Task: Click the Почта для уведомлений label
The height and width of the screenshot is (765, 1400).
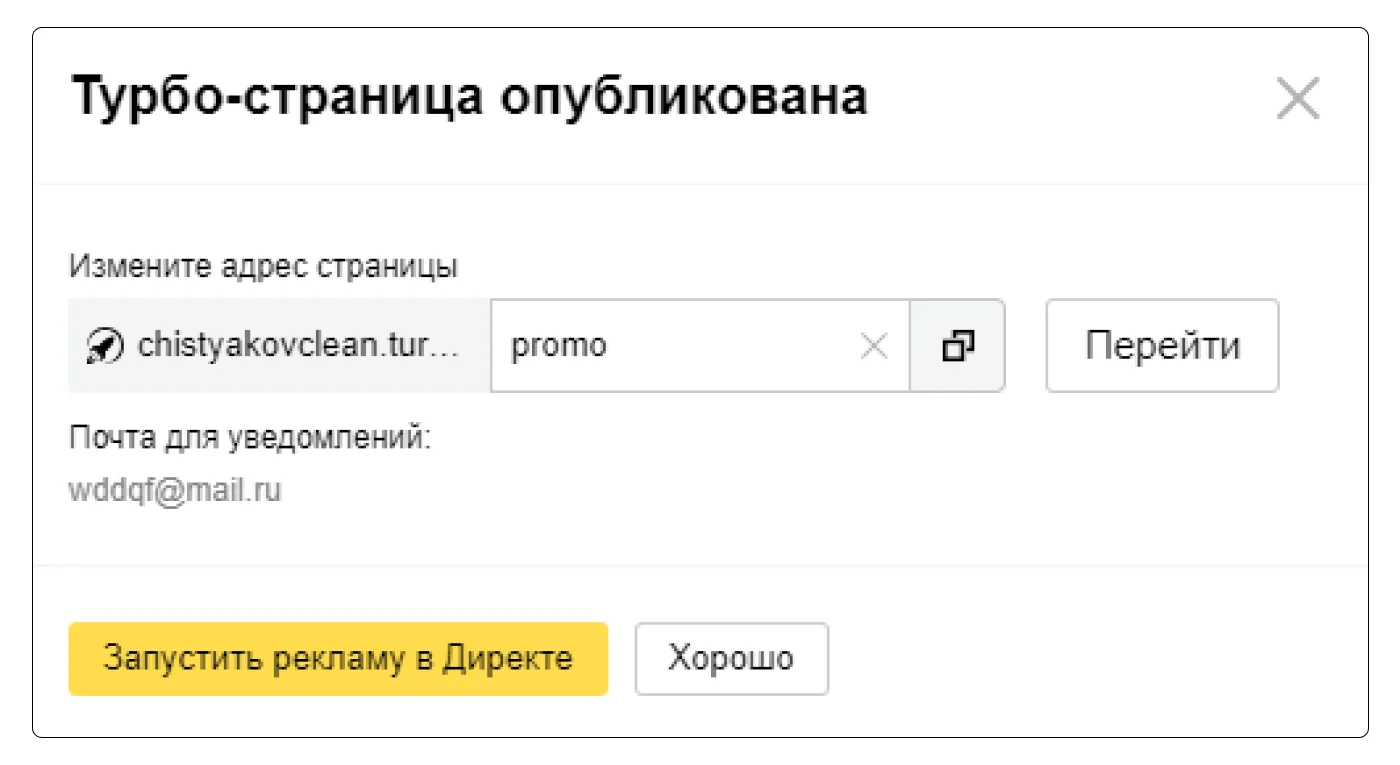Action: 249,438
